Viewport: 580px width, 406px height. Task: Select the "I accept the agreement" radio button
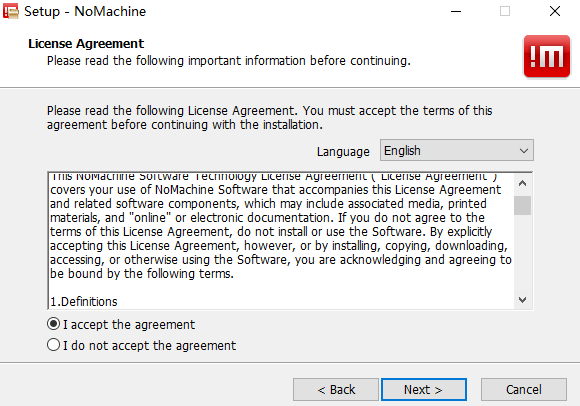[x=54, y=324]
